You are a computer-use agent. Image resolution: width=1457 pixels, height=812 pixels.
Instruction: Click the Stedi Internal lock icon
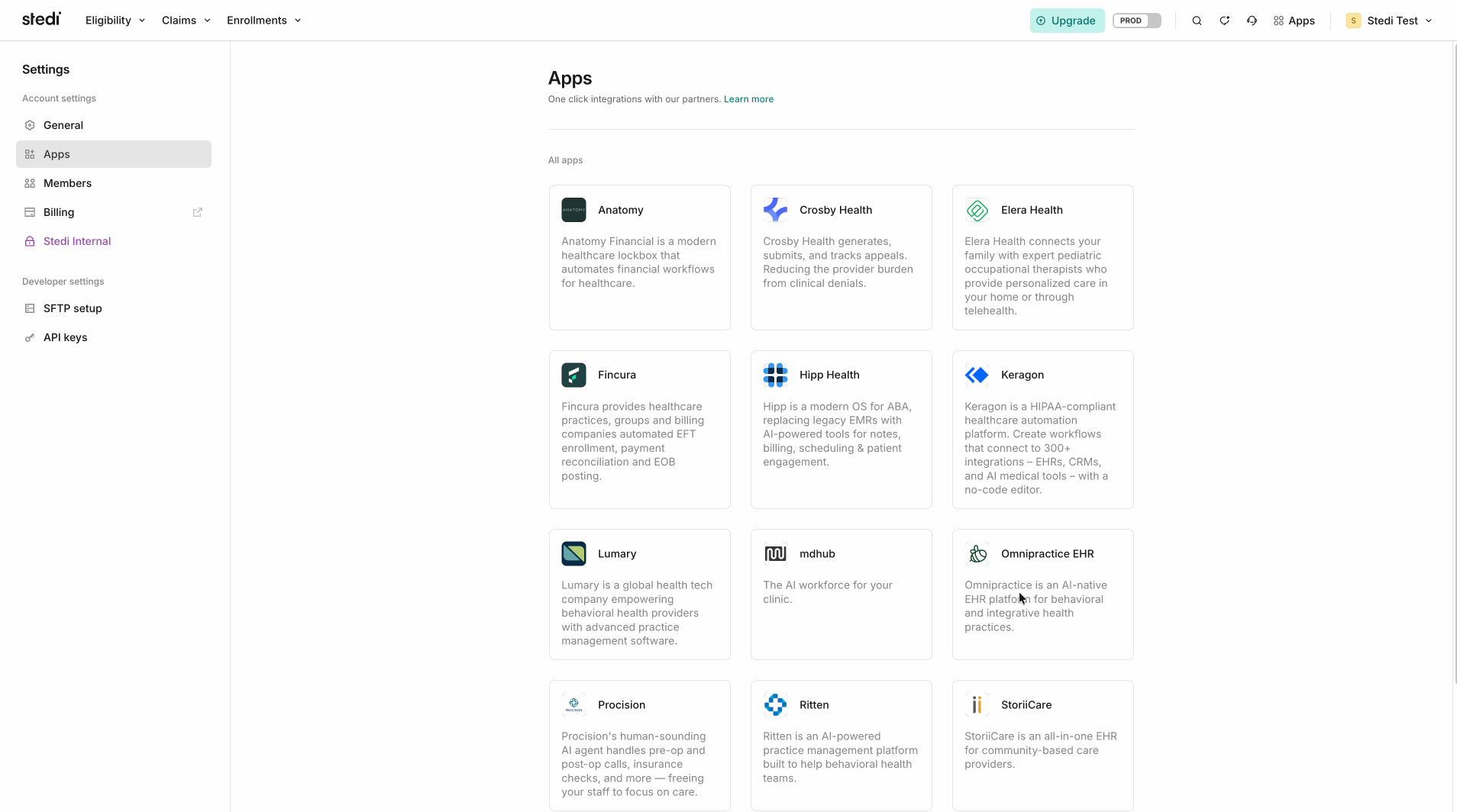30,241
